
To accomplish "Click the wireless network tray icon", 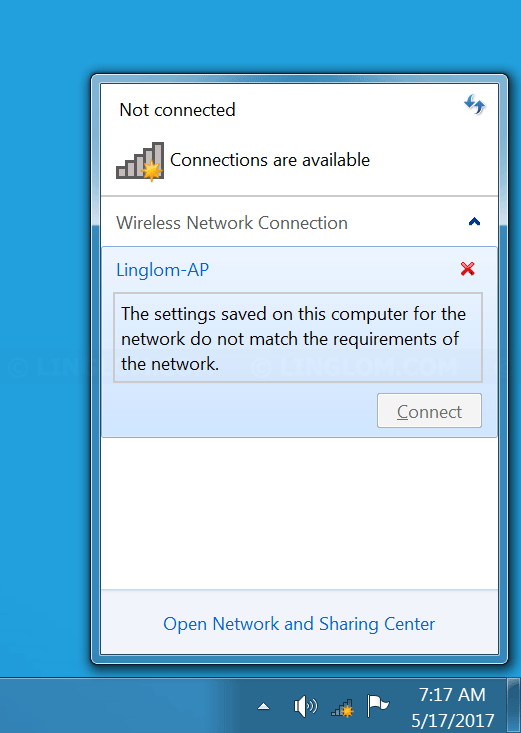I will (x=342, y=708).
